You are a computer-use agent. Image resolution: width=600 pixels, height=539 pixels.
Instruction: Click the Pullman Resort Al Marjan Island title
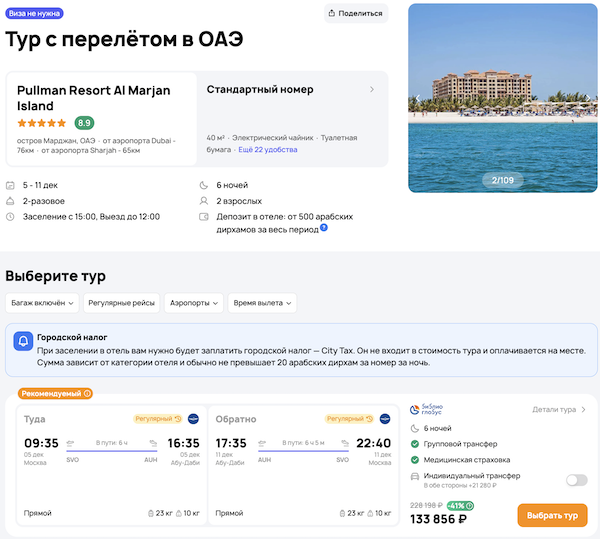tap(94, 98)
